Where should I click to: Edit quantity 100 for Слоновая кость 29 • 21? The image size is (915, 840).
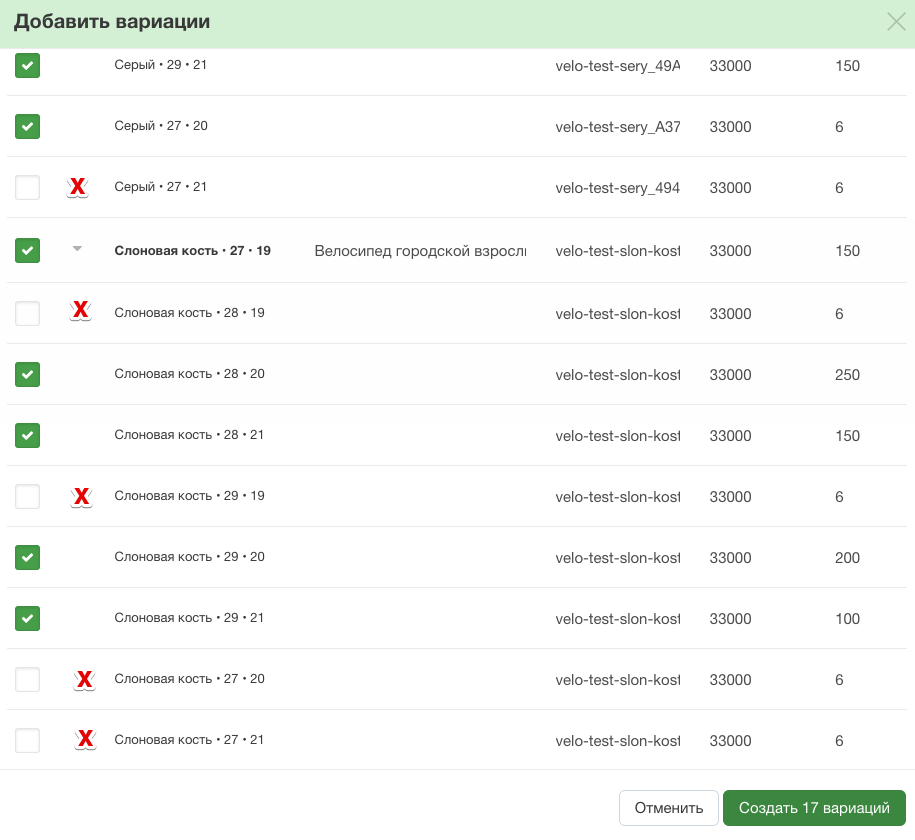click(x=847, y=619)
